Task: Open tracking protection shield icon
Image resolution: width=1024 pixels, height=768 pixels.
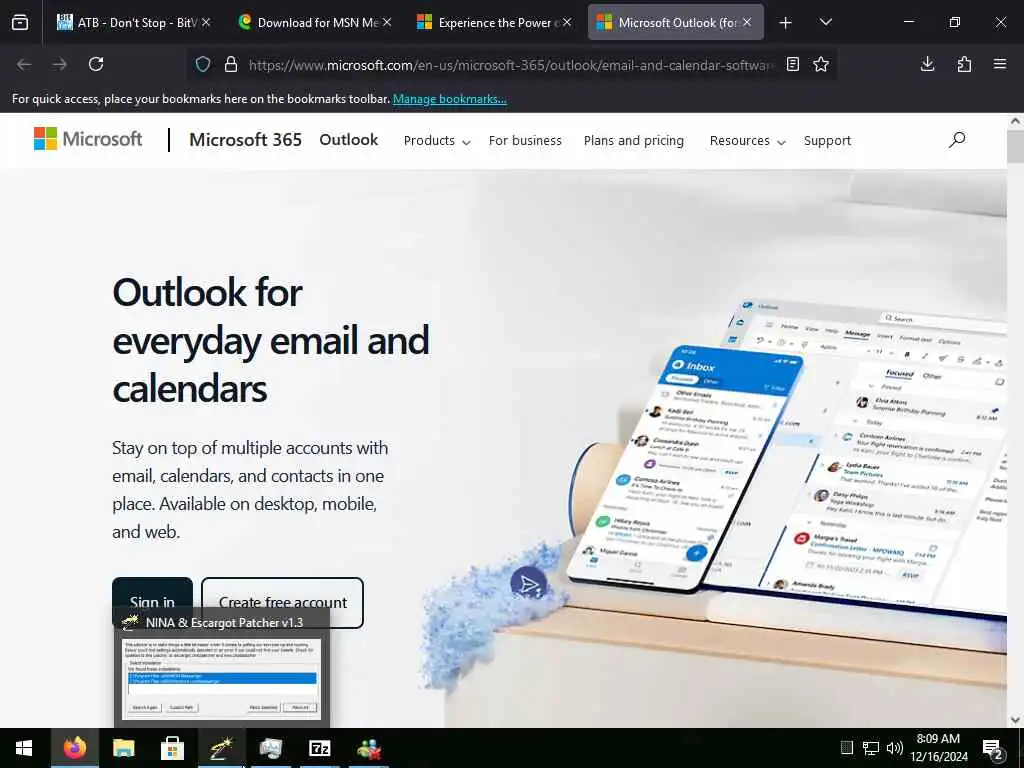Action: coord(203,64)
